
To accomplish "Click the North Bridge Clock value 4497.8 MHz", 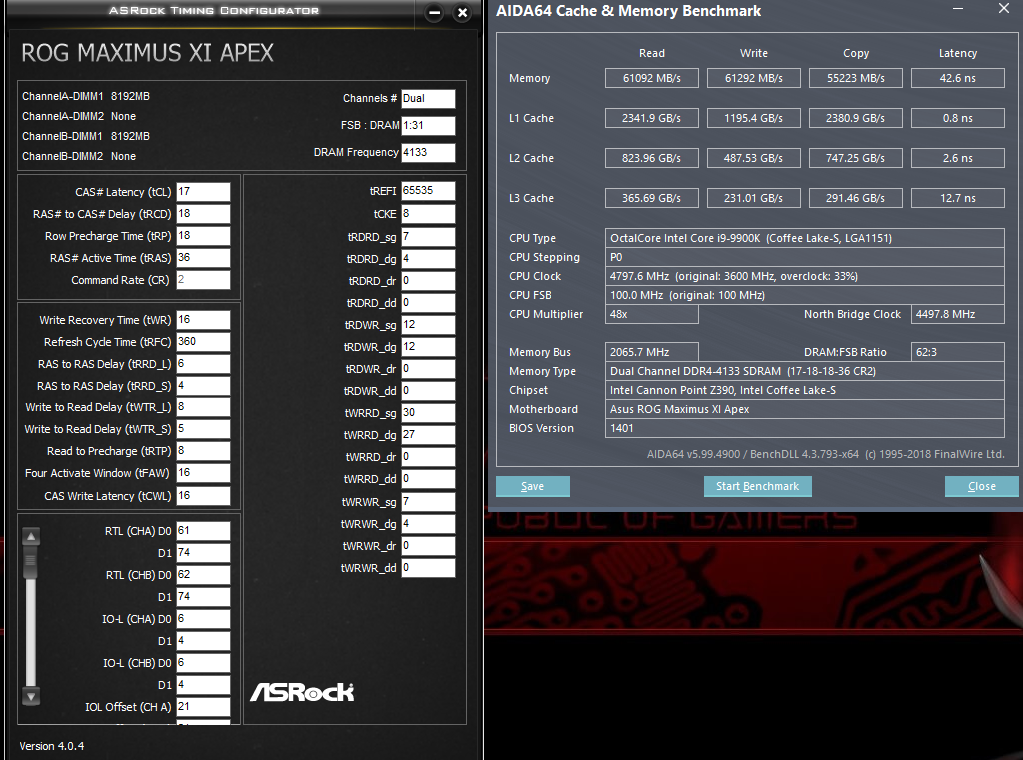I will tap(958, 314).
